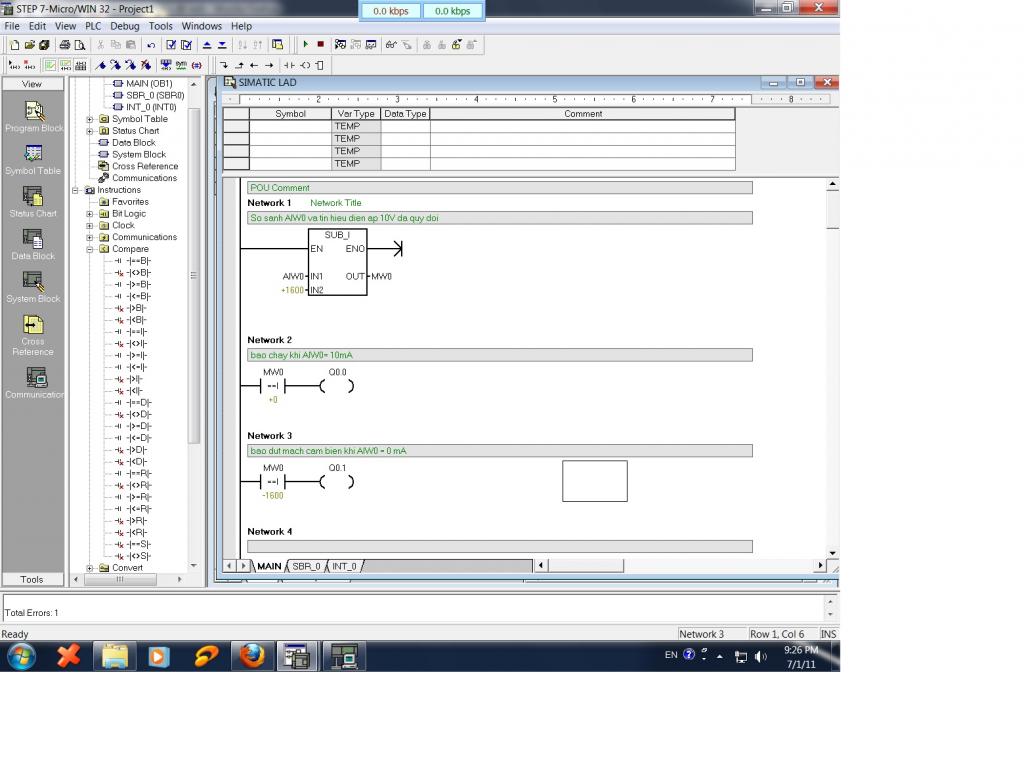Expand the Bit Logic instruction folder
Viewport: 1024px width, 761px height.
(90, 214)
